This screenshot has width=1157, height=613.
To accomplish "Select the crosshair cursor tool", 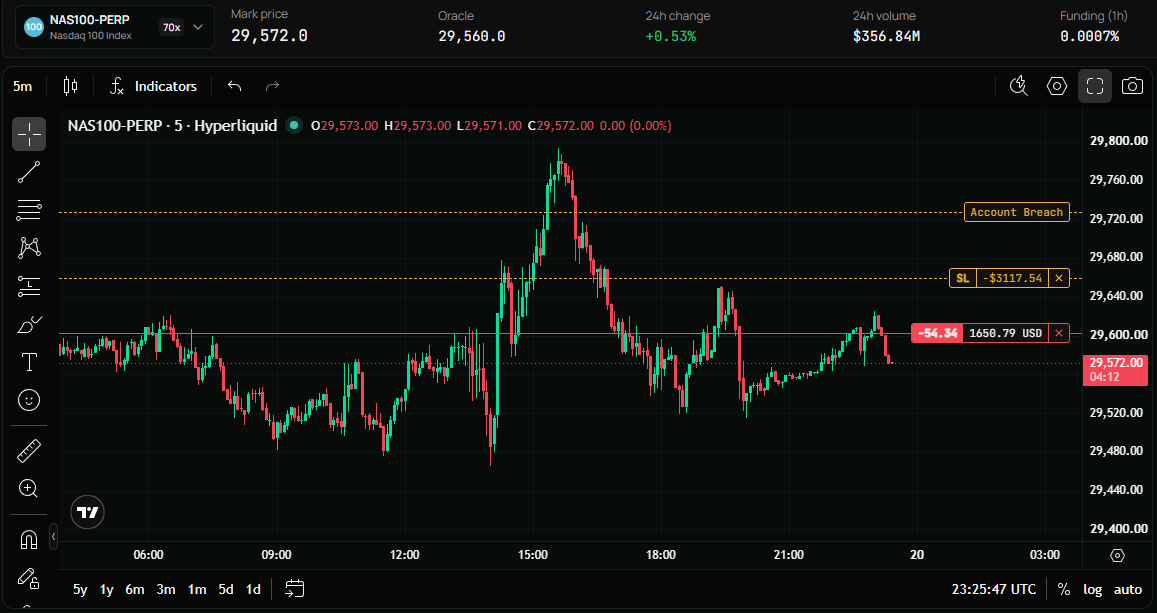I will 29,134.
